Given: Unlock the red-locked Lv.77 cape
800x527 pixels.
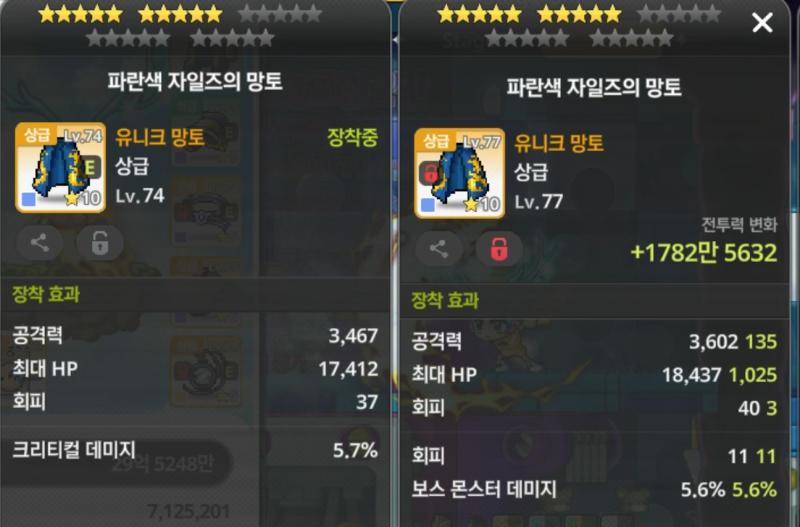Looking at the screenshot, I should coord(499,249).
